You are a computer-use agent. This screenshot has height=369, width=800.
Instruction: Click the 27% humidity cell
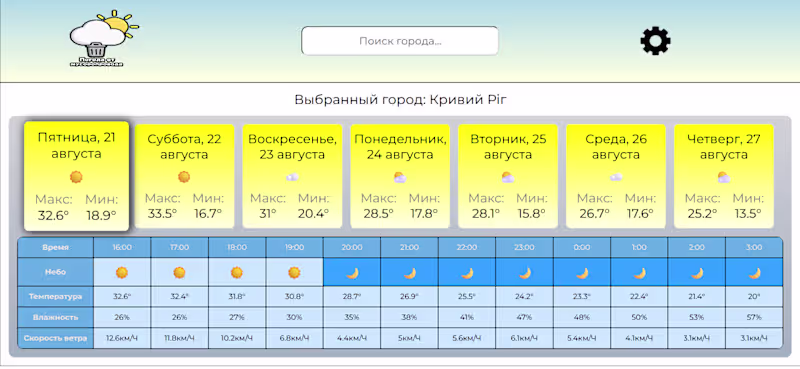[x=237, y=317]
